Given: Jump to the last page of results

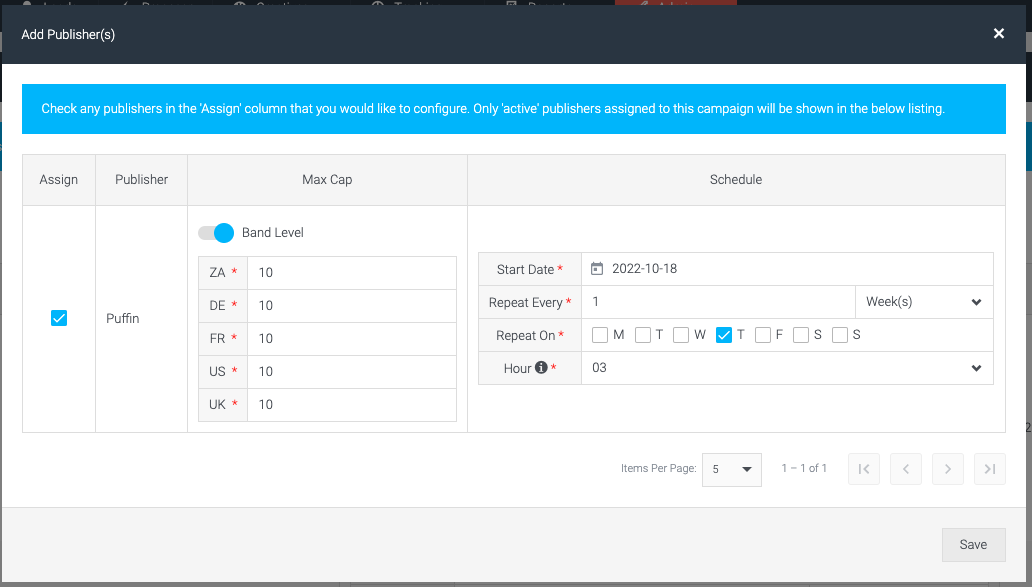Looking at the screenshot, I should [989, 469].
